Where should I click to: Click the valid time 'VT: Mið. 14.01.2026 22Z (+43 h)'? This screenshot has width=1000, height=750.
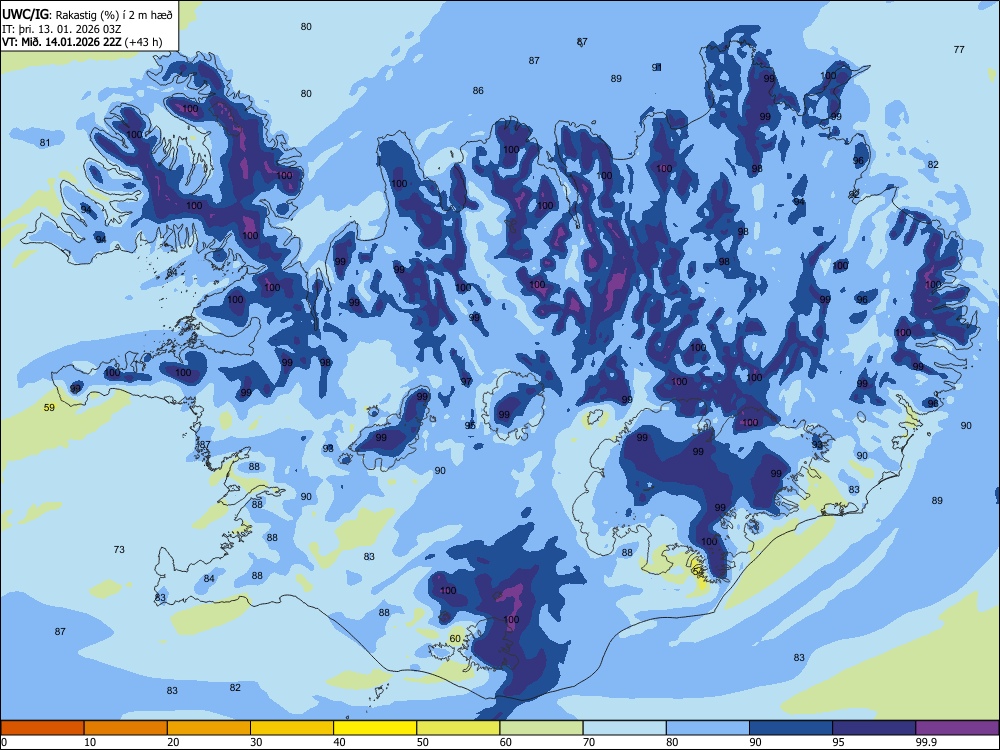82,42
